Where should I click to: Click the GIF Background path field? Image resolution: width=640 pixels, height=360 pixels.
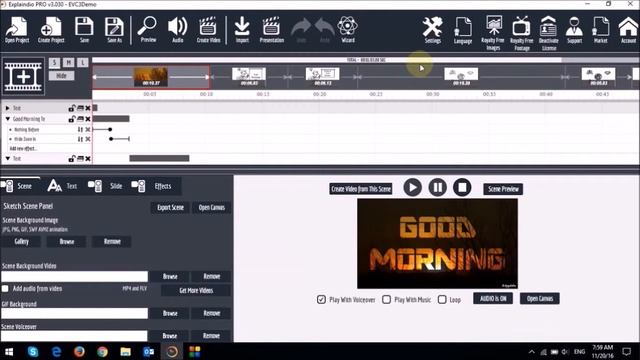pyautogui.click(x=74, y=313)
